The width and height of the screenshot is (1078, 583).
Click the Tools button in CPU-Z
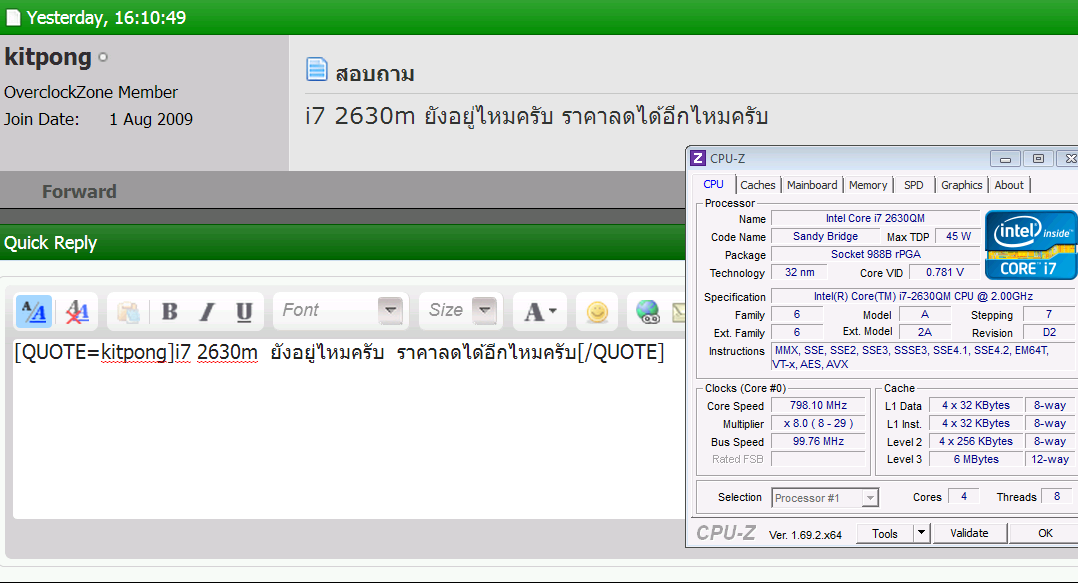[885, 534]
